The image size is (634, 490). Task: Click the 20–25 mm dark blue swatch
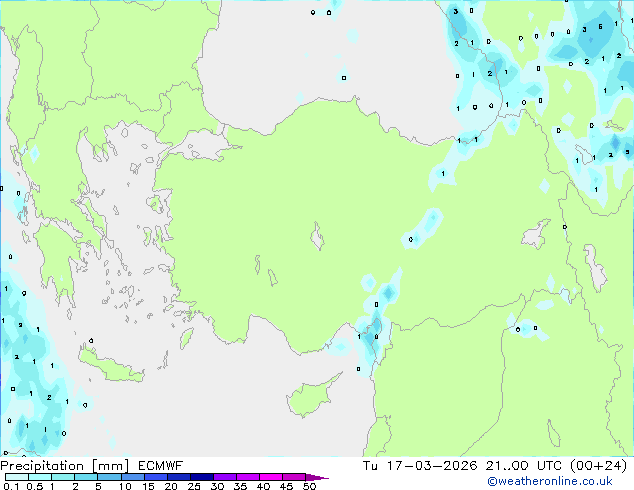click(x=178, y=477)
